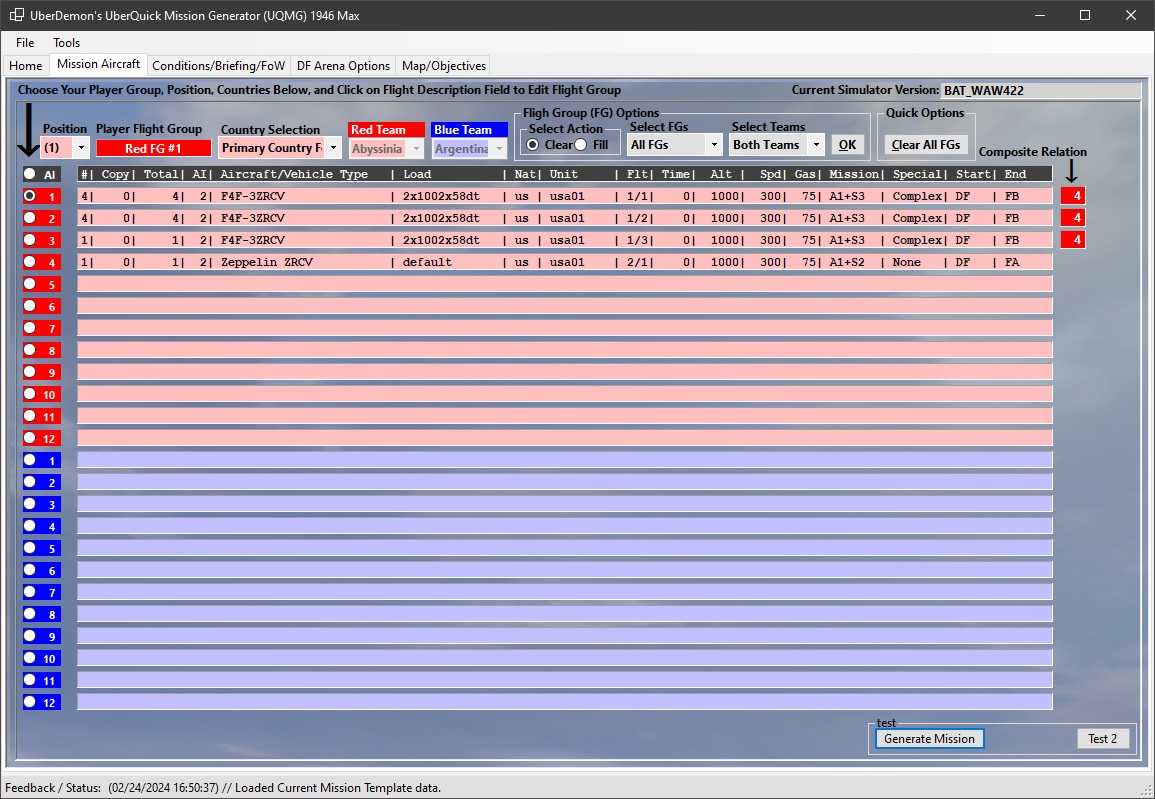Choose the Clear action radio button
Viewport: 1155px width, 799px height.
pos(533,144)
